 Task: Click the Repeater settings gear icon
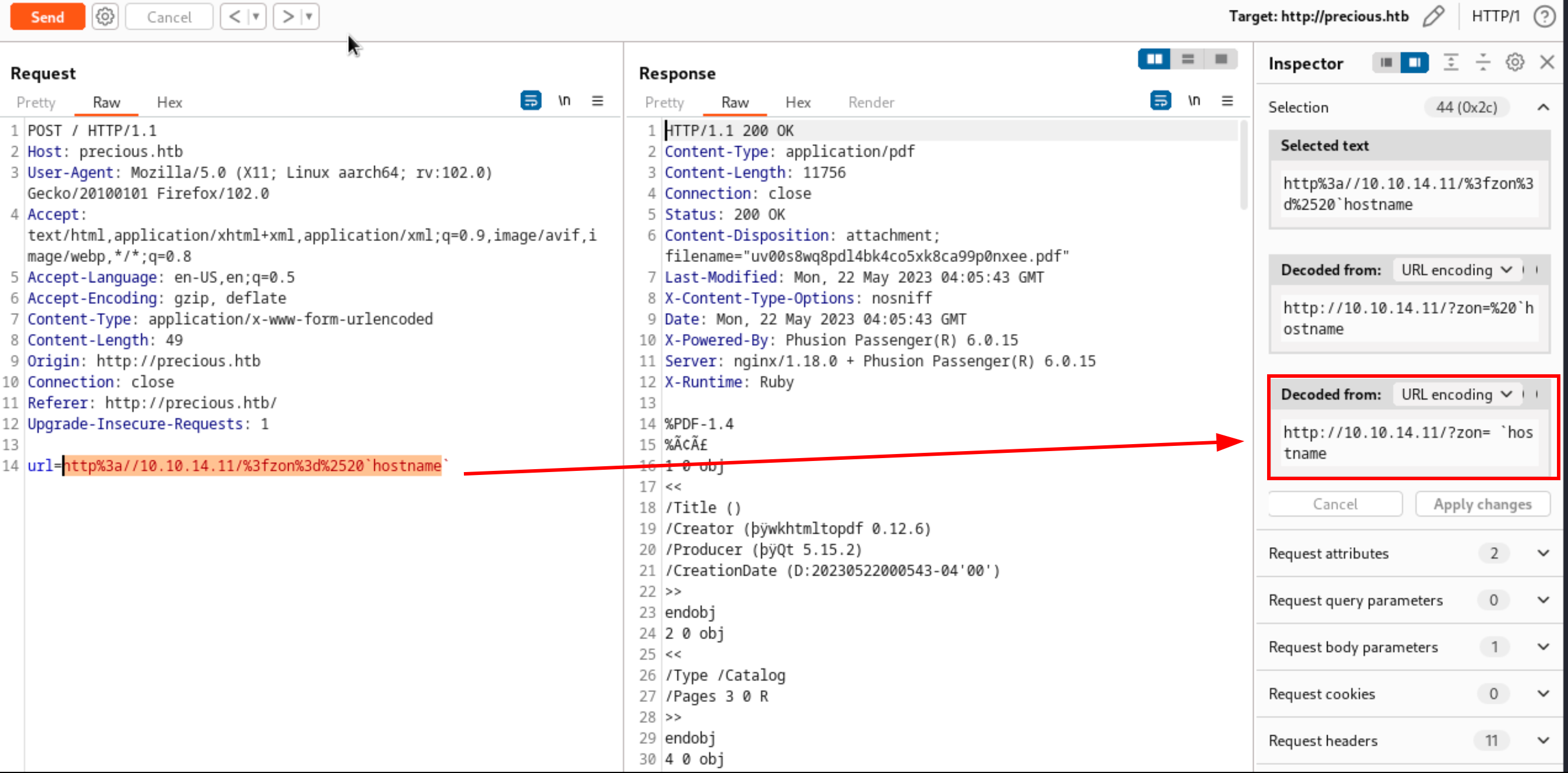coord(105,16)
